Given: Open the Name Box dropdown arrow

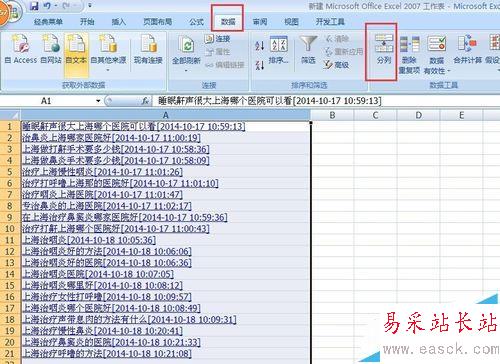Looking at the screenshot, I should 98,101.
